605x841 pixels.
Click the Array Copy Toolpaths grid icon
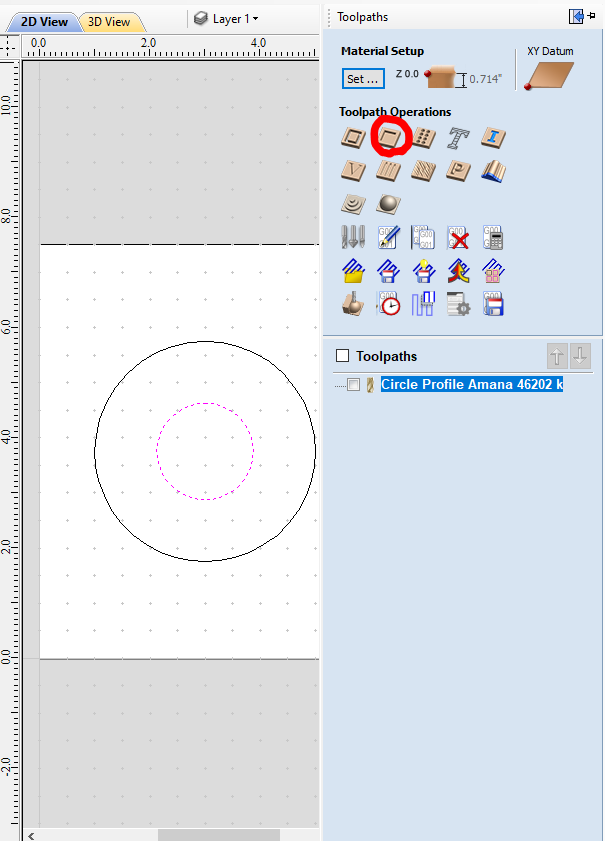click(x=493, y=271)
